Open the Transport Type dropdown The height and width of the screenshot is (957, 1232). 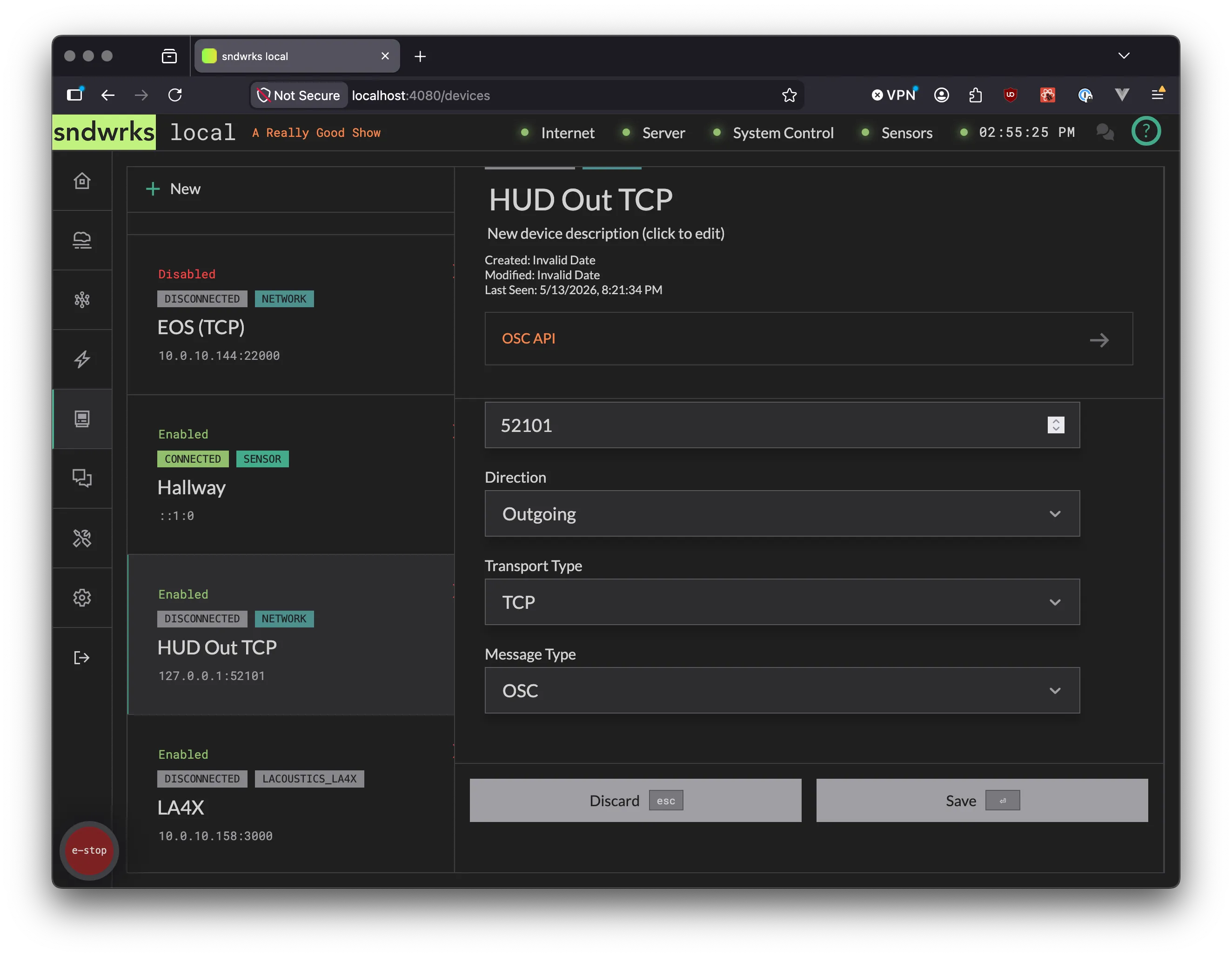click(x=782, y=602)
